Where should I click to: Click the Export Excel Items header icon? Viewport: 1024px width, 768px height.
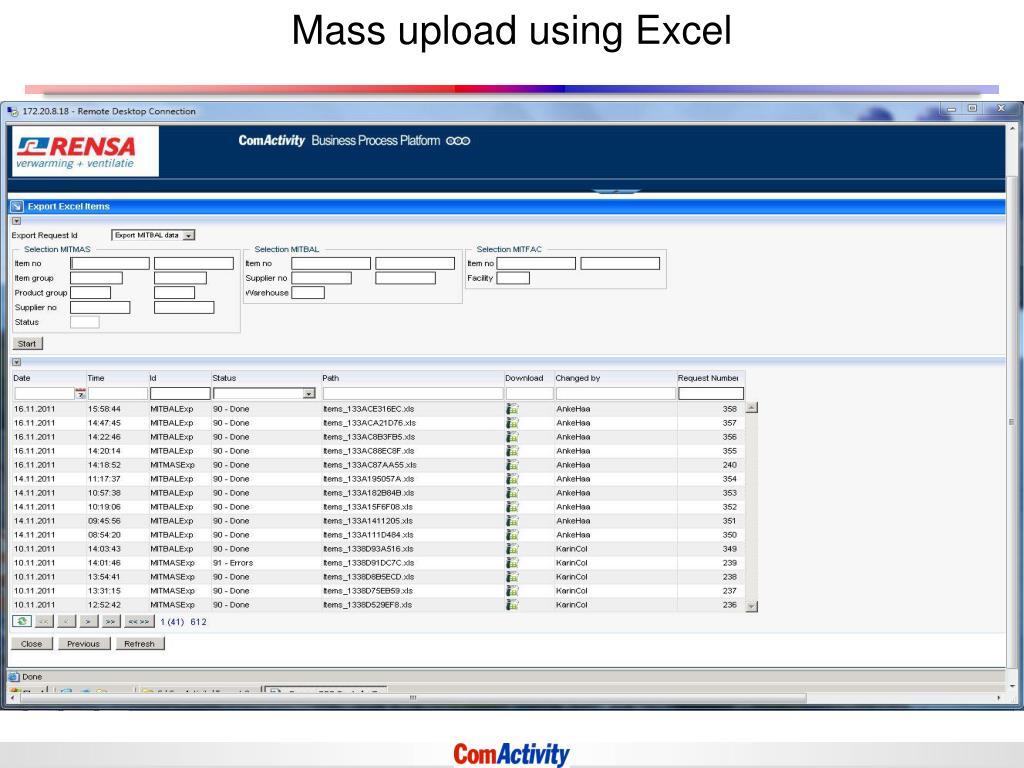[x=17, y=206]
